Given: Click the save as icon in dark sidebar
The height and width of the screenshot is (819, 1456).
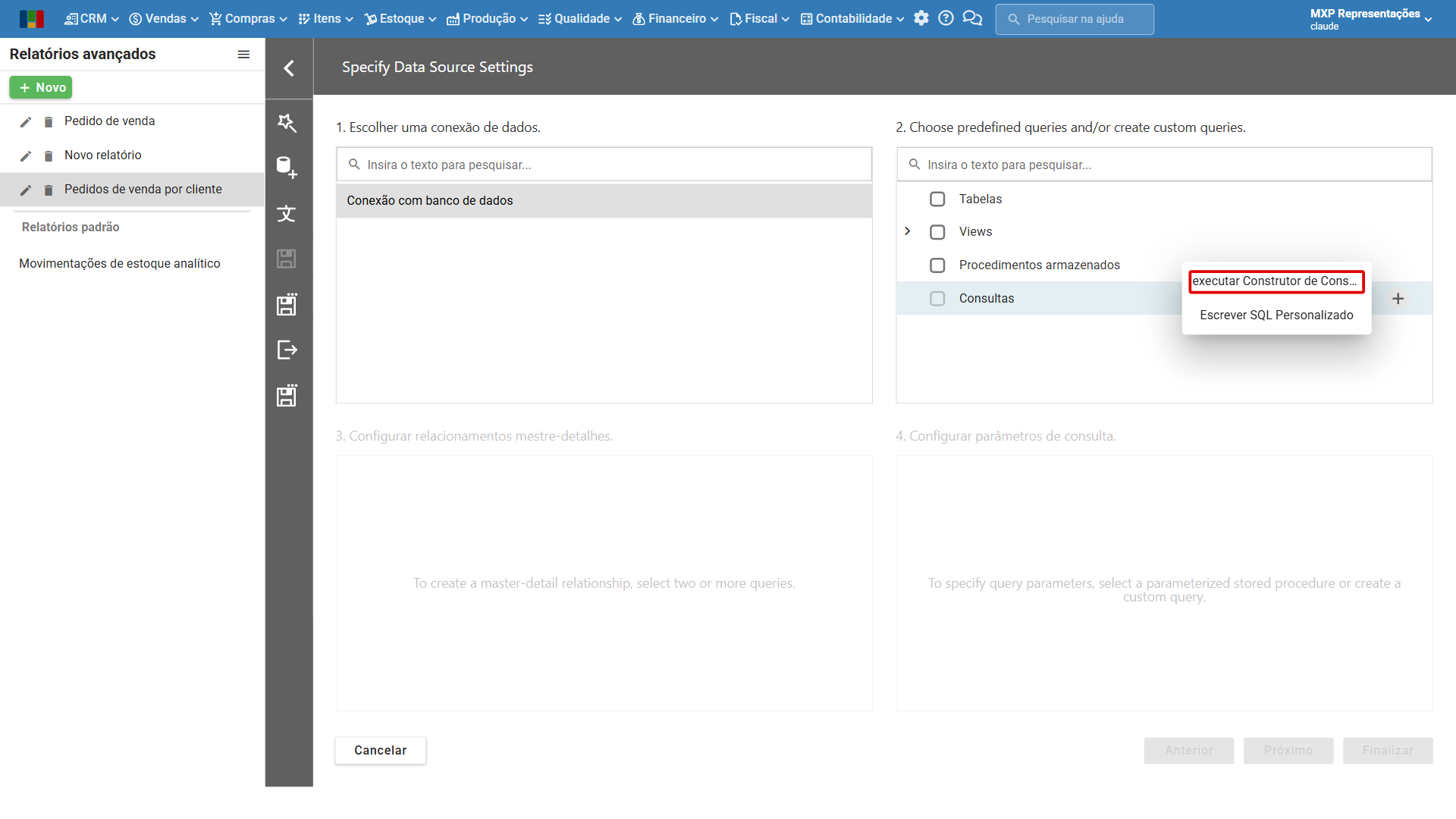Looking at the screenshot, I should coord(287,304).
